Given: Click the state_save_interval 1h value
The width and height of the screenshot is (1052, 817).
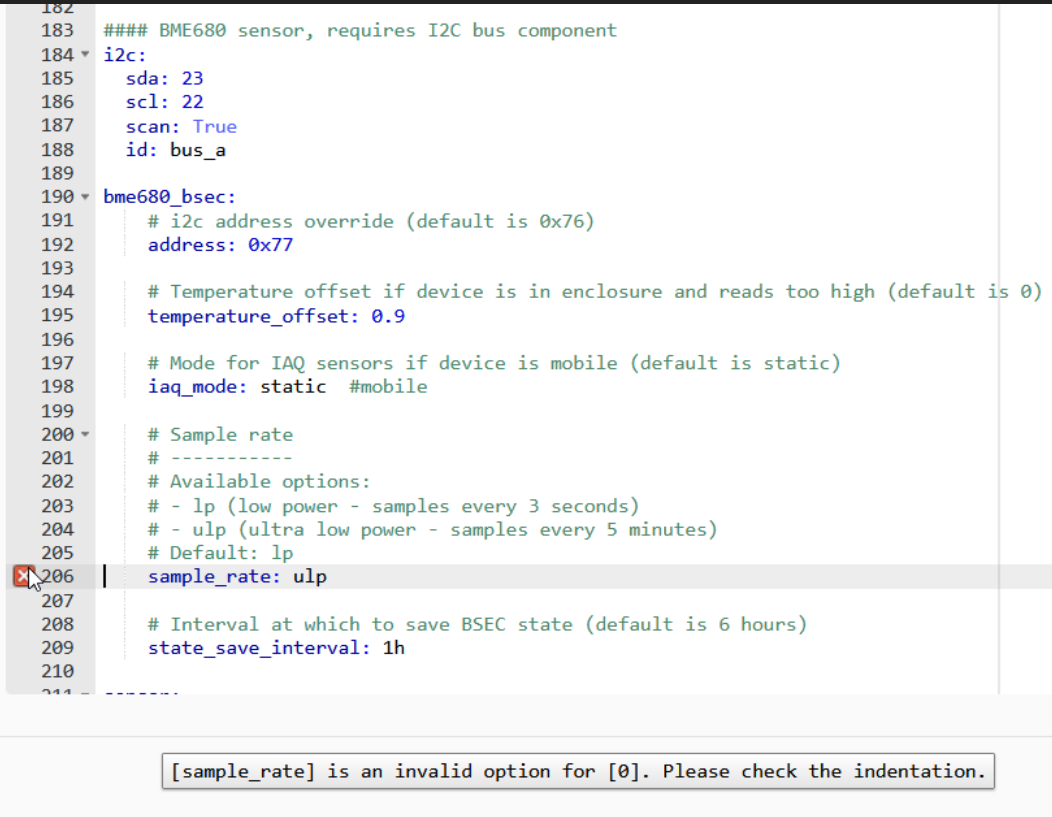Looking at the screenshot, I should [x=393, y=648].
